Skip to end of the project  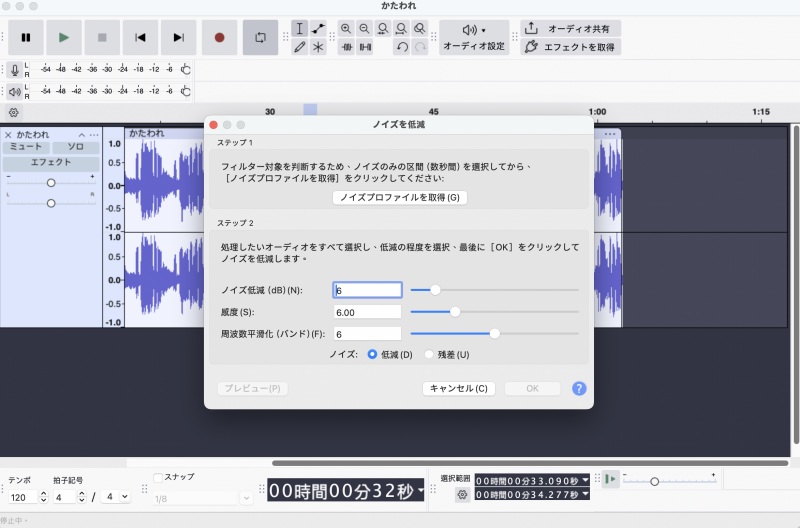pos(179,37)
